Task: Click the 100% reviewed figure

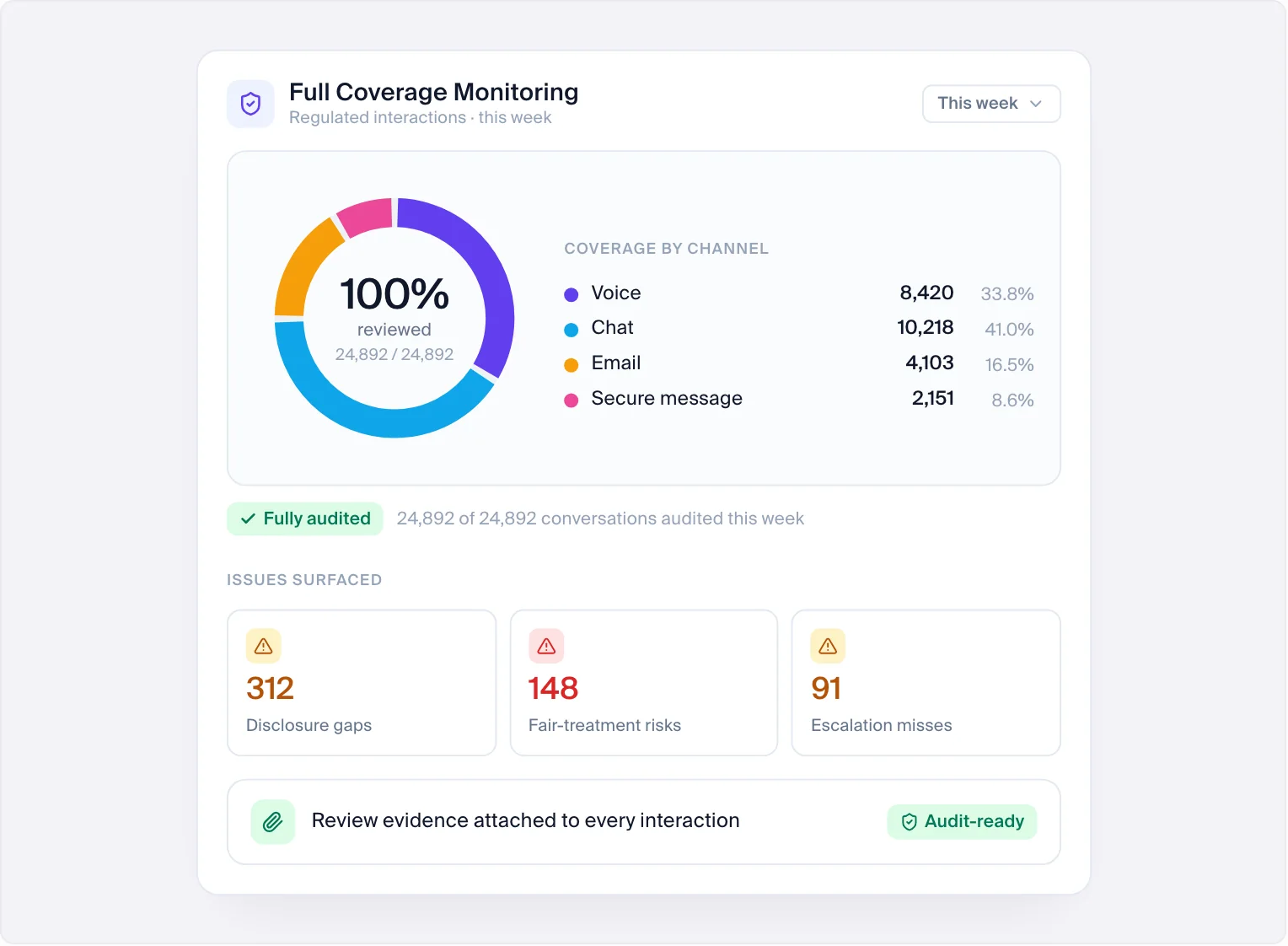Action: pos(394,294)
